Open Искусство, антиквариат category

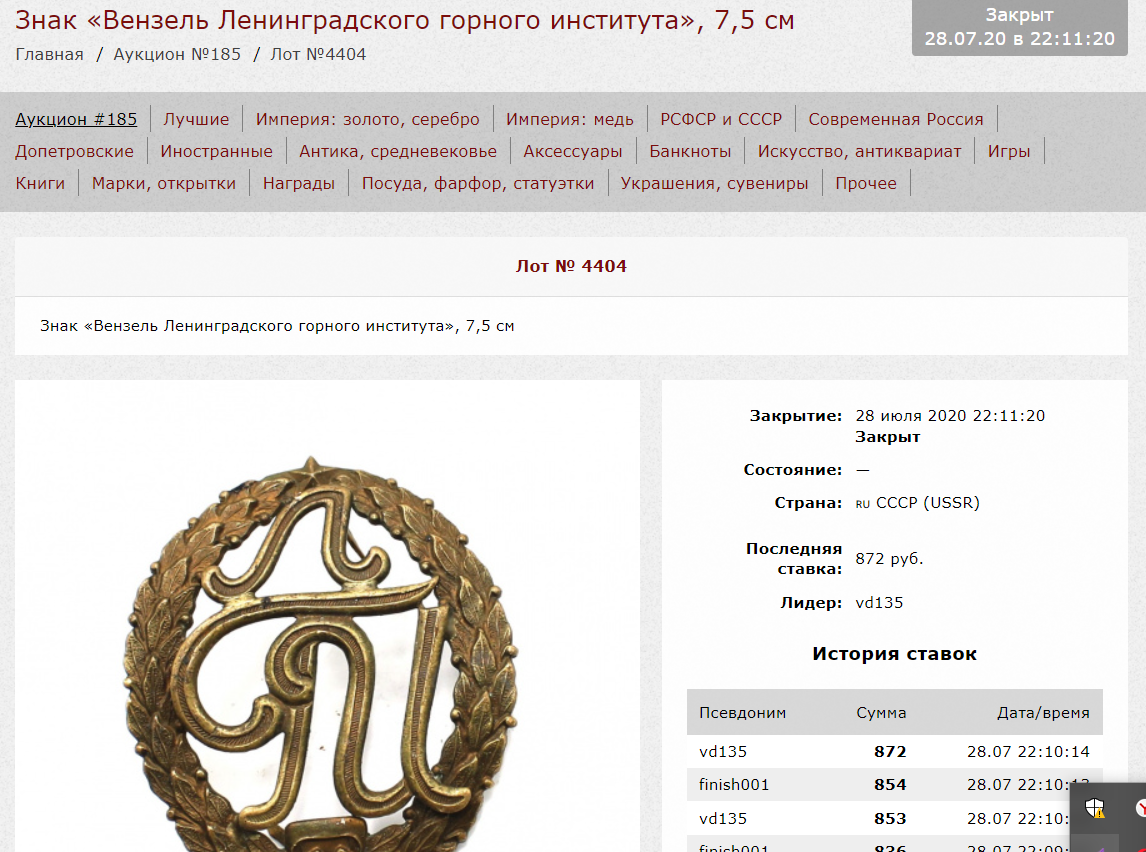tap(859, 151)
